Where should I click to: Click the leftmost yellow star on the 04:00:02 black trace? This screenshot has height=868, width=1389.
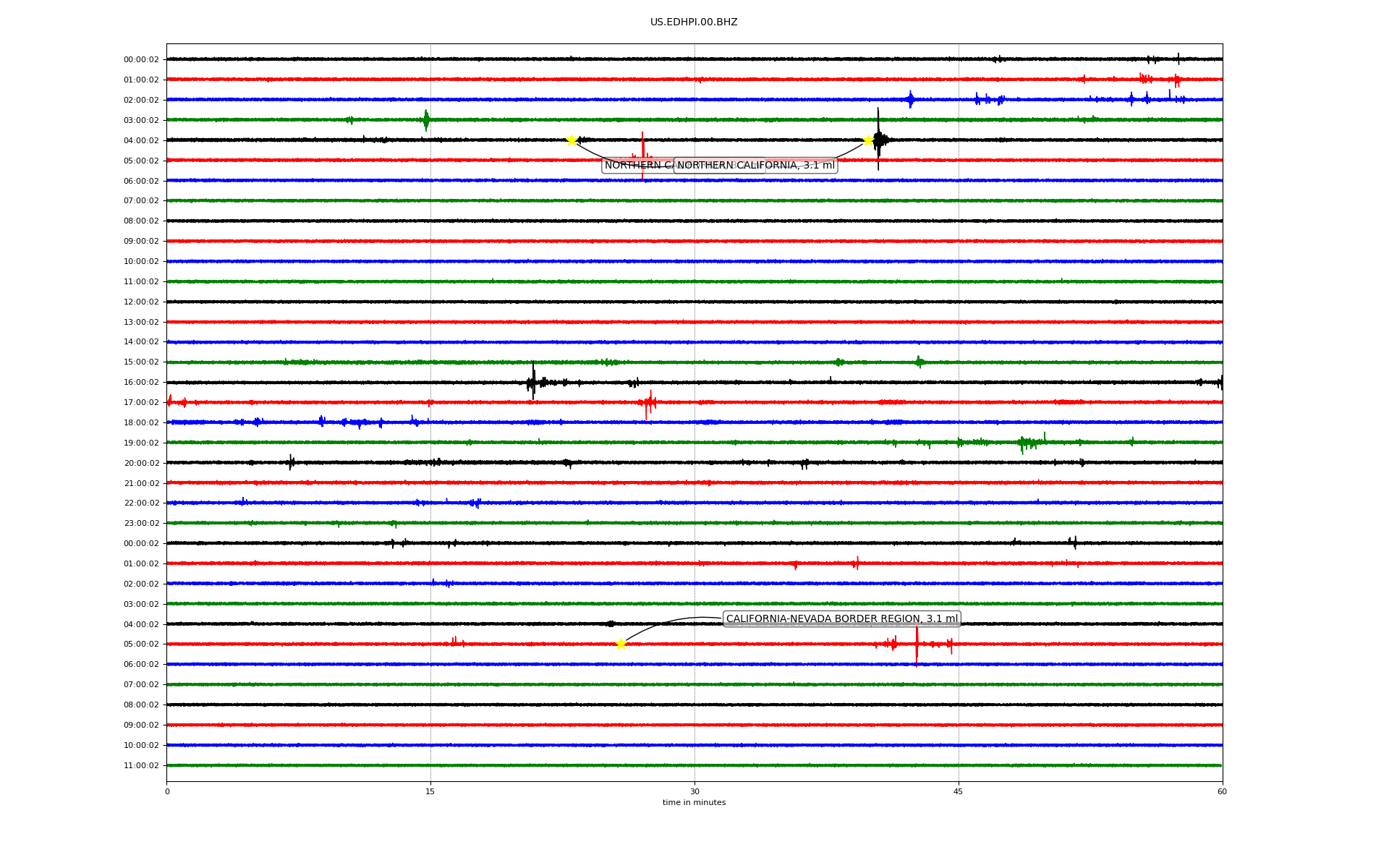pos(572,140)
